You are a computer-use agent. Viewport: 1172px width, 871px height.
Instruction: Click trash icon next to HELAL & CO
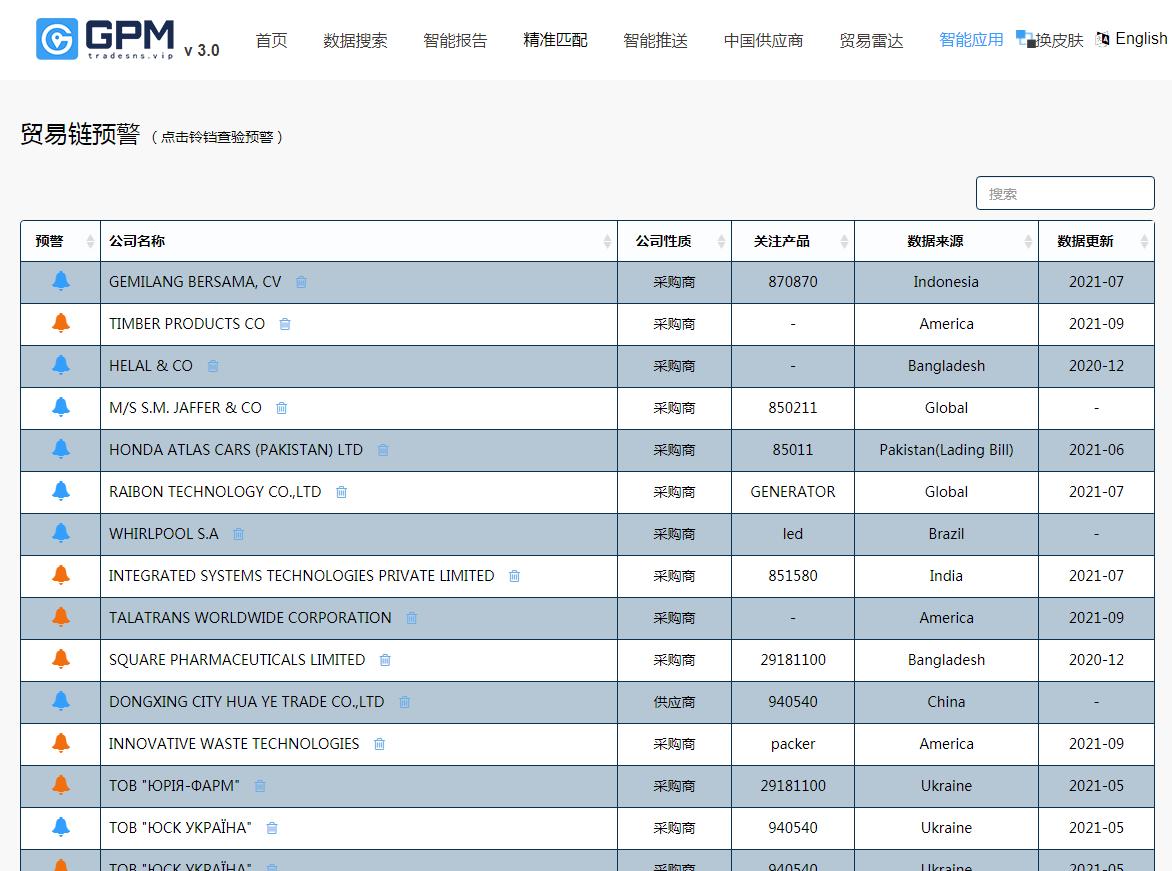[x=213, y=366]
